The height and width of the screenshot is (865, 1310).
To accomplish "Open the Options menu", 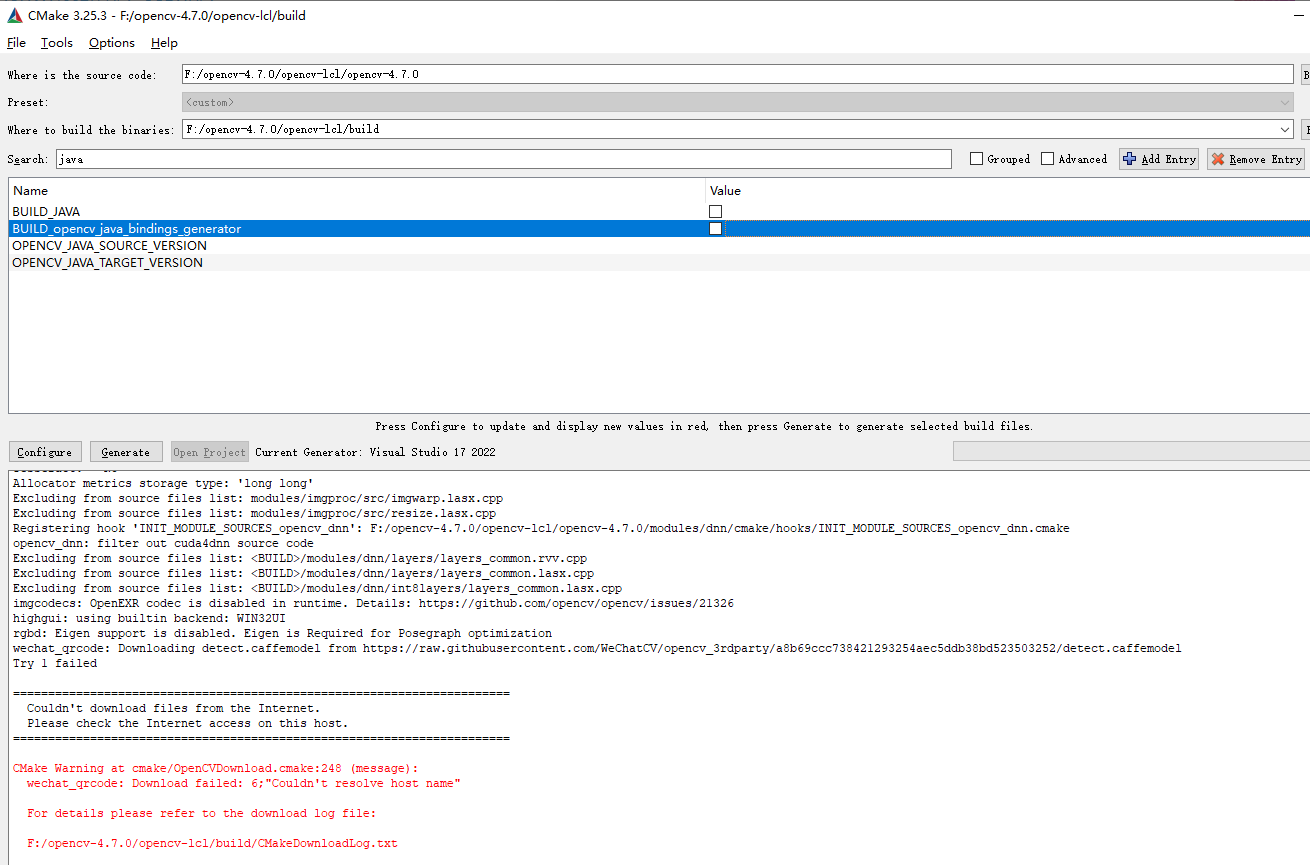I will (110, 42).
